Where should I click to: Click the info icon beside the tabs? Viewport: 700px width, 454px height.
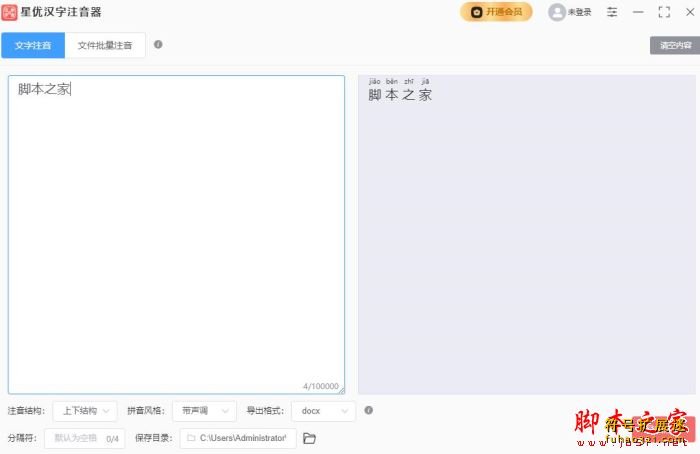[x=158, y=44]
